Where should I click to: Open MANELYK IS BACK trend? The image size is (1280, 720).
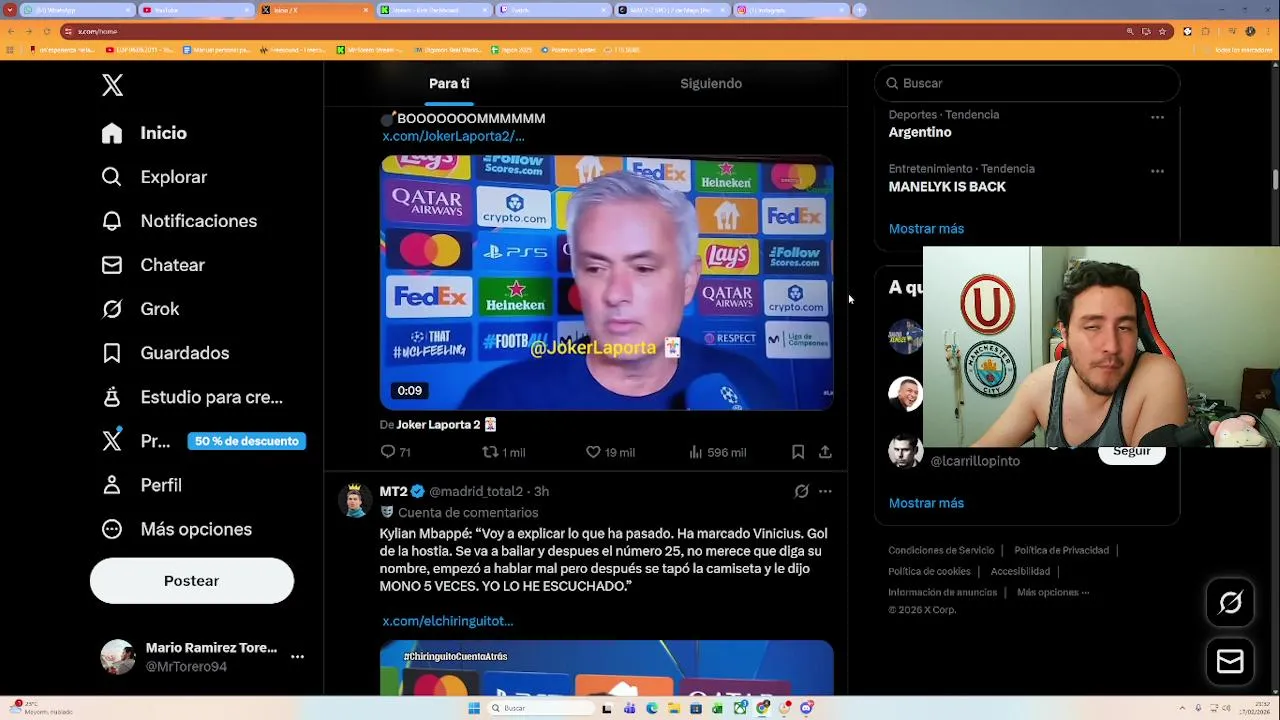coord(947,187)
